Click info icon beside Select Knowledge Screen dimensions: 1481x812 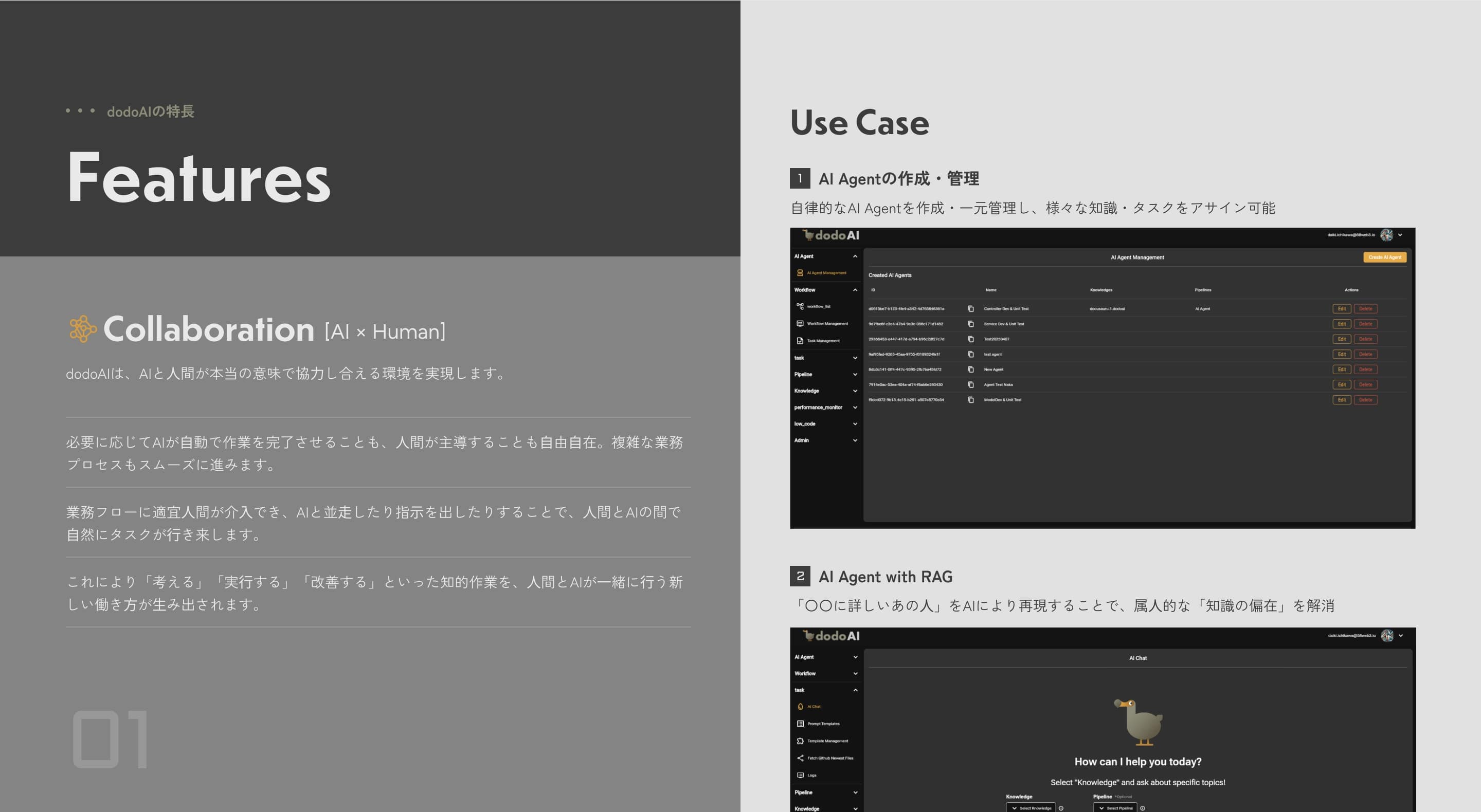(1061, 808)
